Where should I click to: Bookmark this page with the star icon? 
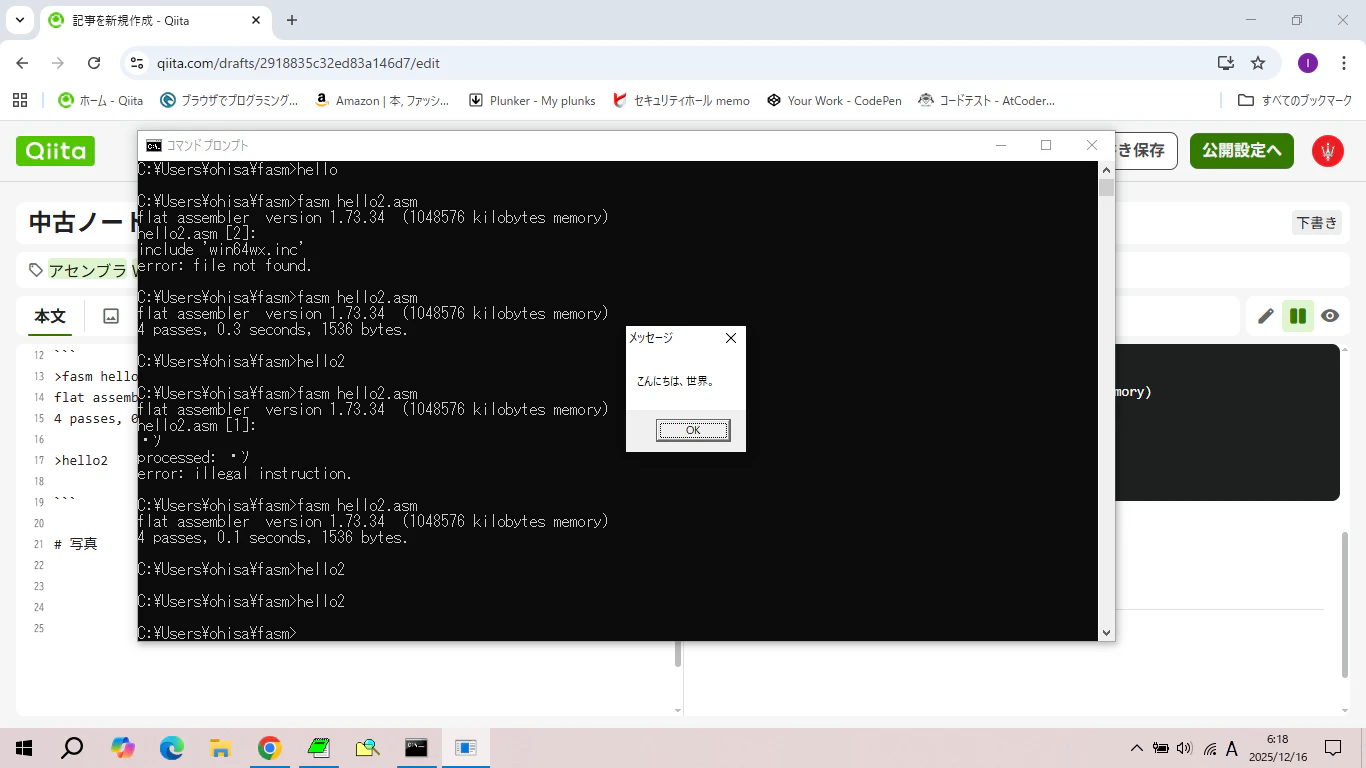(x=1258, y=63)
